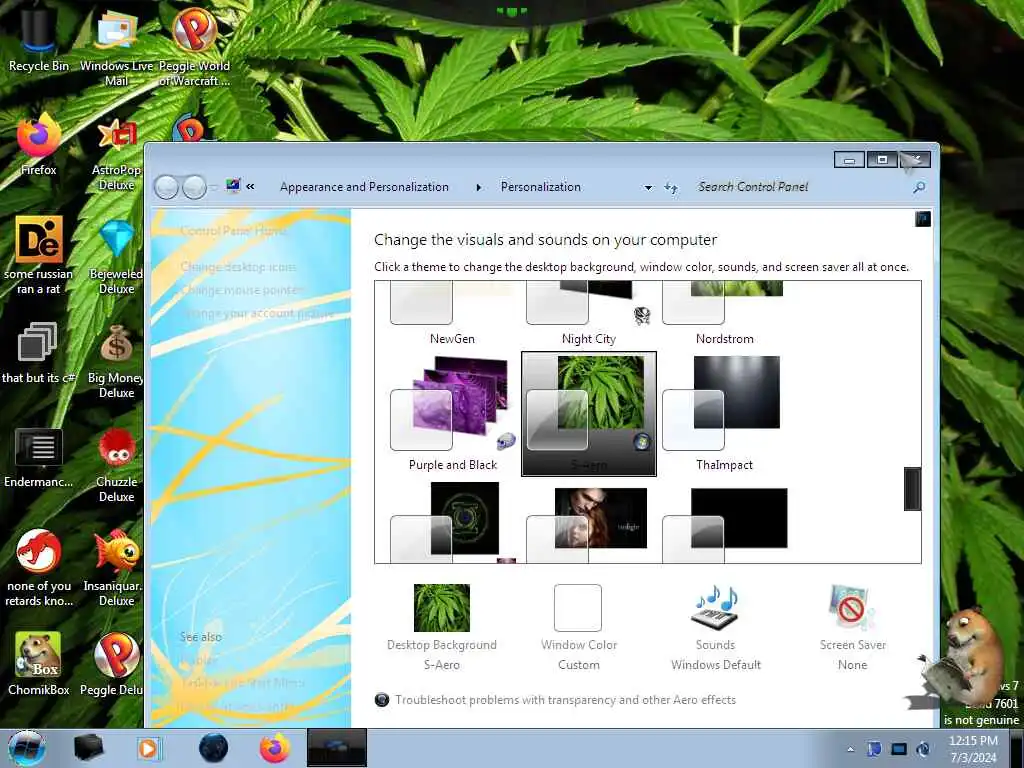This screenshot has height=768, width=1024.
Task: Open Windows Media Player from the taskbar
Action: pos(148,748)
